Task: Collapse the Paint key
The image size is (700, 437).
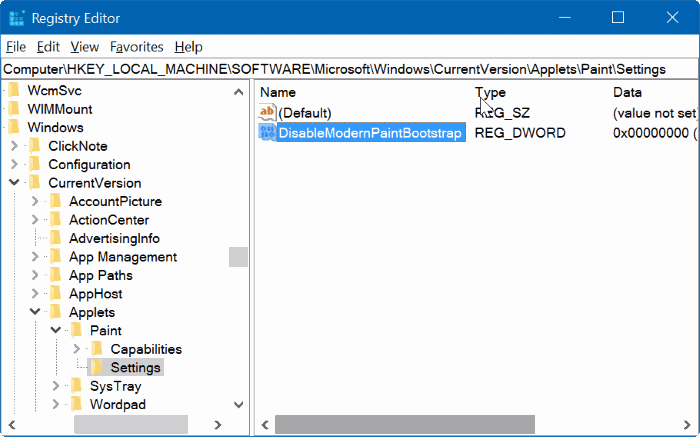Action: click(56, 330)
